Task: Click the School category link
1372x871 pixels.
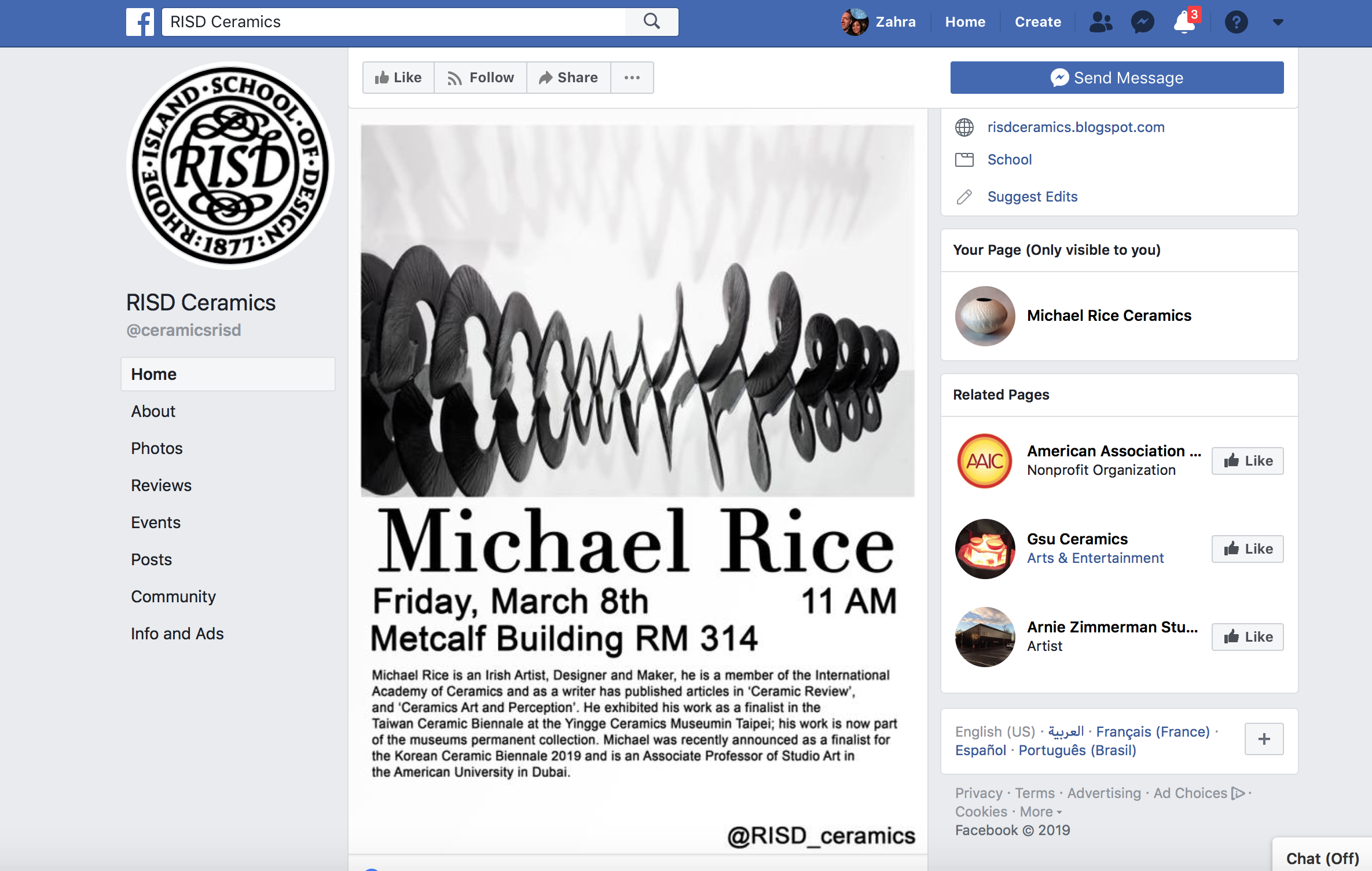Action: coord(1010,160)
